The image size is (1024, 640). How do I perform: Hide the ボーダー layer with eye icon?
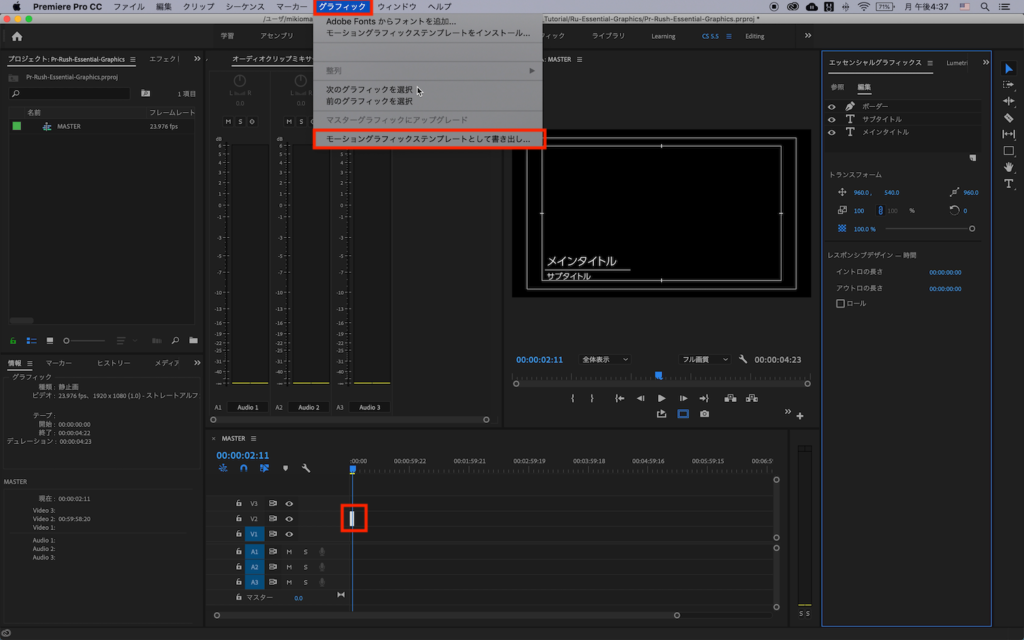pos(831,106)
